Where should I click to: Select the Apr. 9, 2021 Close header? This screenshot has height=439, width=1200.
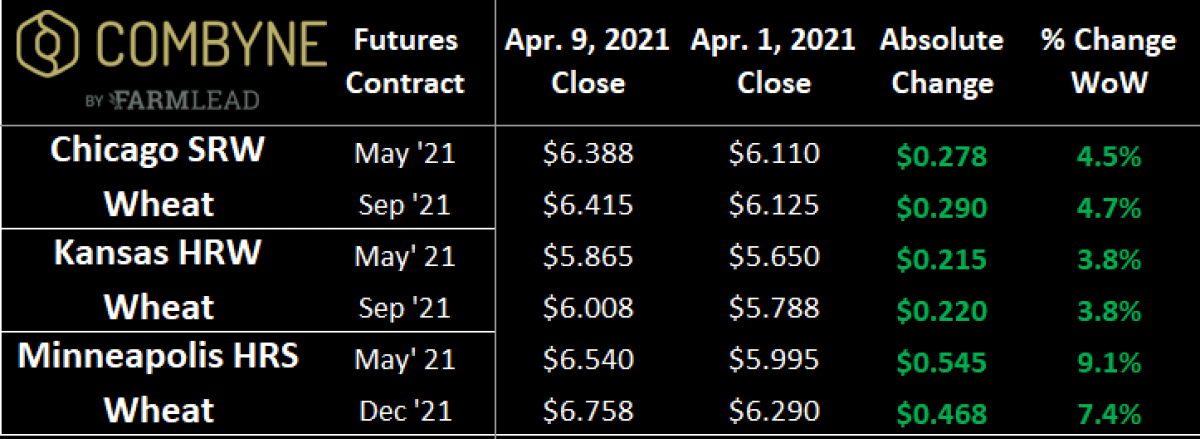(587, 61)
